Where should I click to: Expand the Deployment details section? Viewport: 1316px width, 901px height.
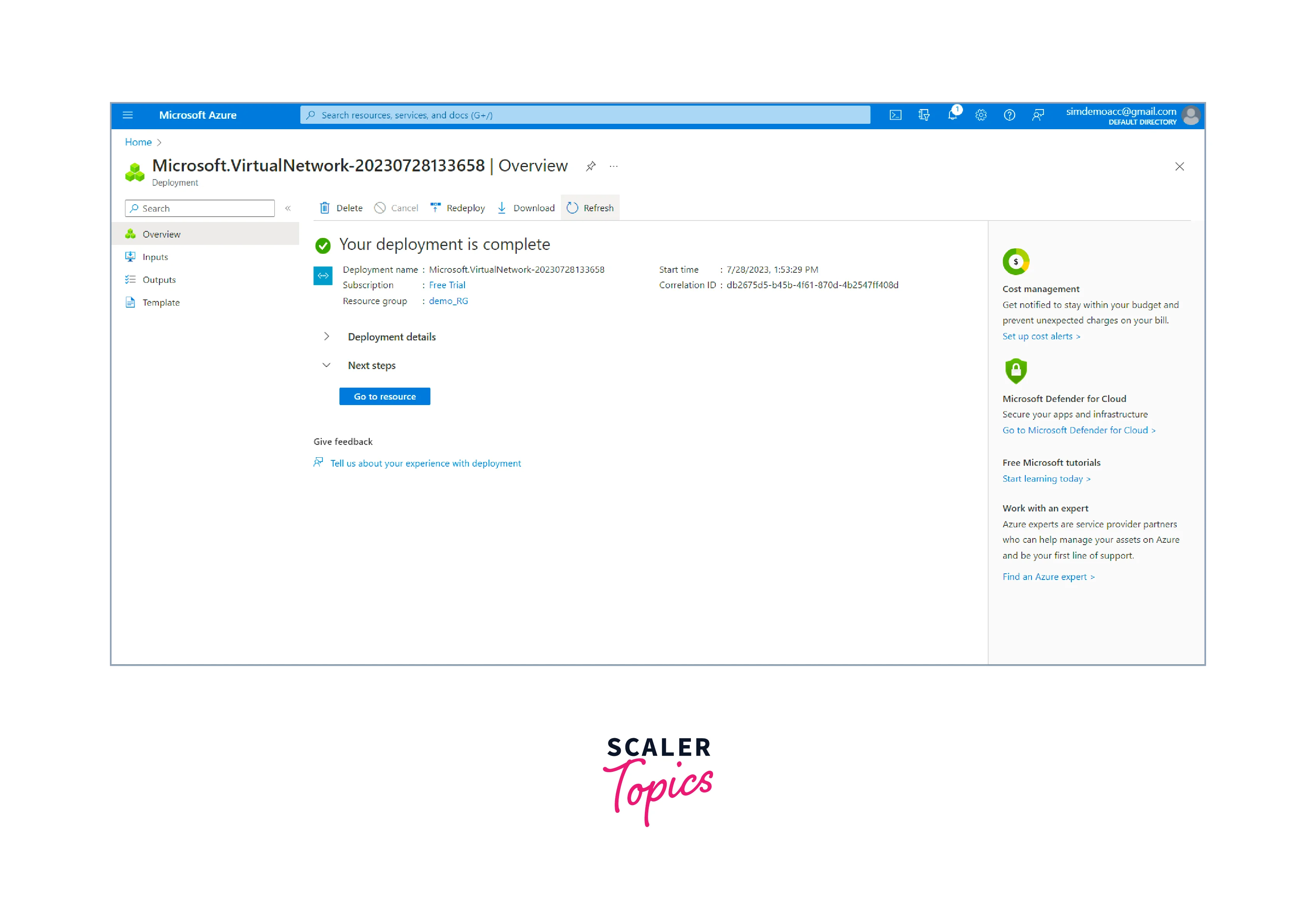pyautogui.click(x=326, y=337)
